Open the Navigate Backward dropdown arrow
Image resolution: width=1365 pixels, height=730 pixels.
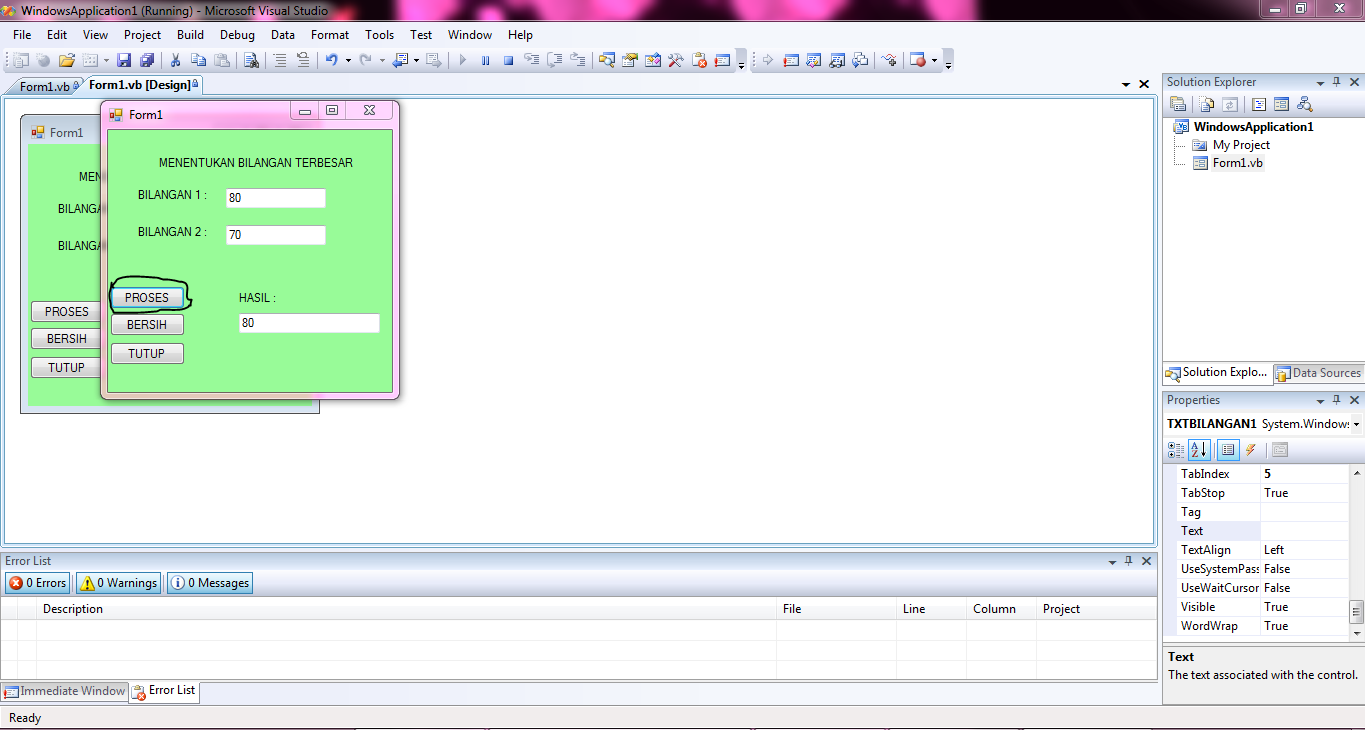pos(416,59)
